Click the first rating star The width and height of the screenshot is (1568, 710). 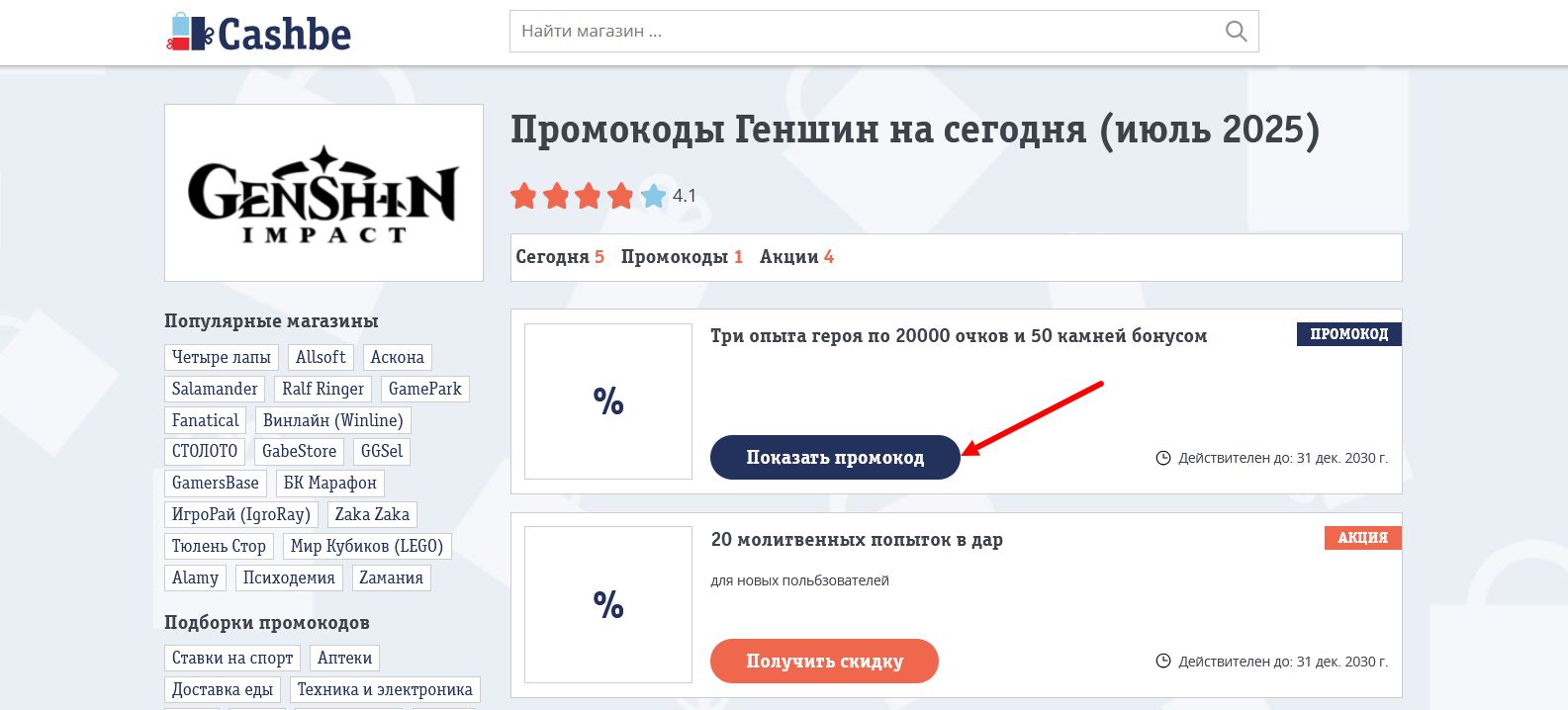523,196
